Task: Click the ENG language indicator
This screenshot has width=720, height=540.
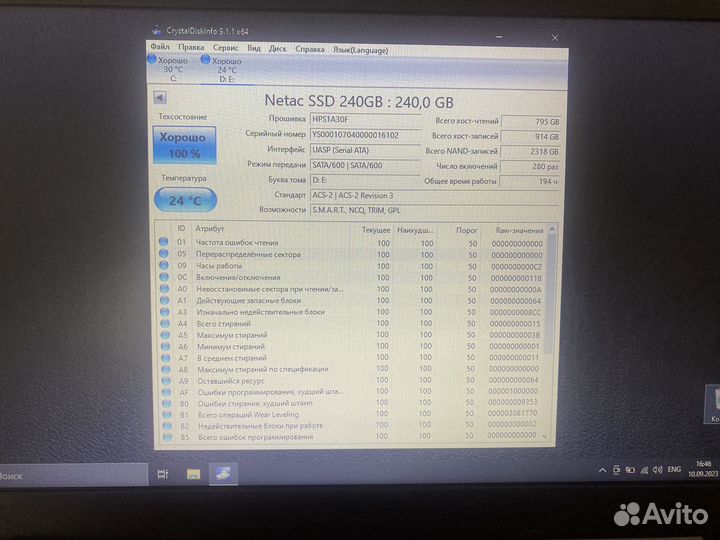Action: pyautogui.click(x=674, y=469)
